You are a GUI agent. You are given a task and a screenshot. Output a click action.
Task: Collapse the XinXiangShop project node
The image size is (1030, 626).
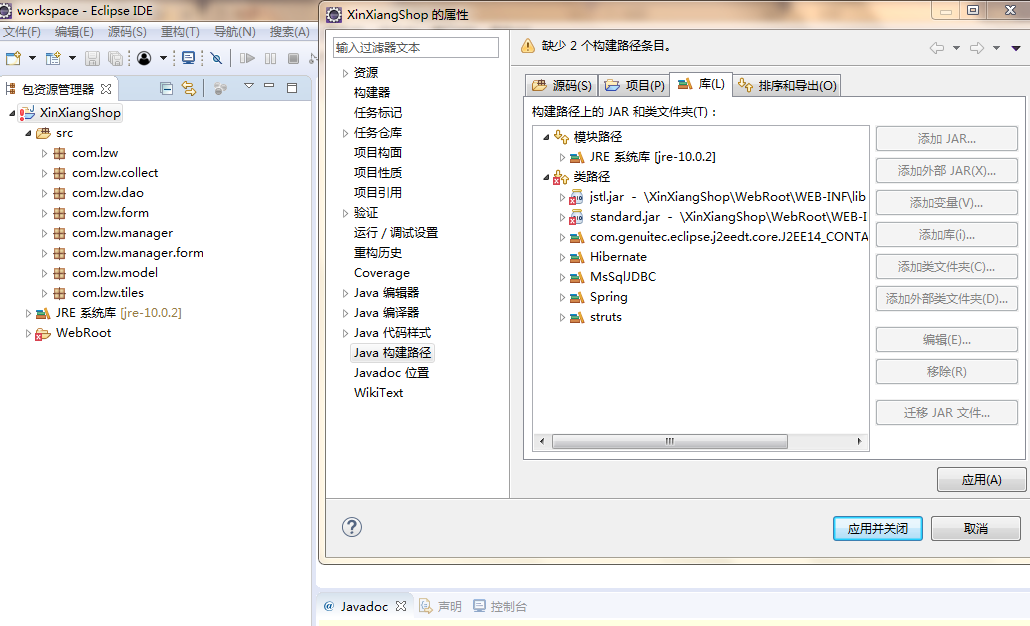(x=12, y=113)
